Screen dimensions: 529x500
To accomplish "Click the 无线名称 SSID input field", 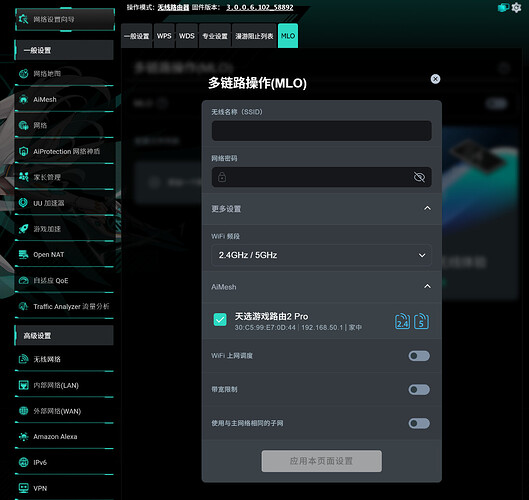I will (x=321, y=131).
